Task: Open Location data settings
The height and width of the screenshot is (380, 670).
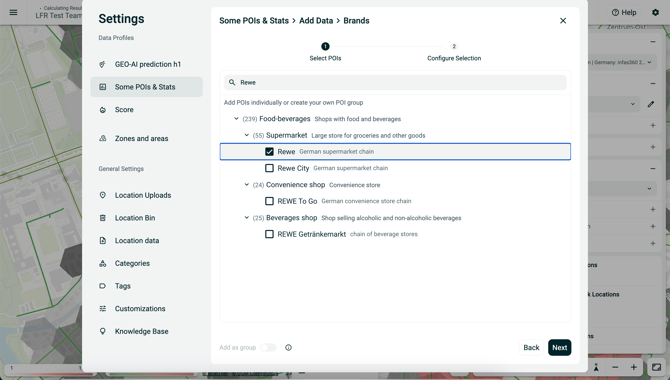Action: pyautogui.click(x=146, y=240)
